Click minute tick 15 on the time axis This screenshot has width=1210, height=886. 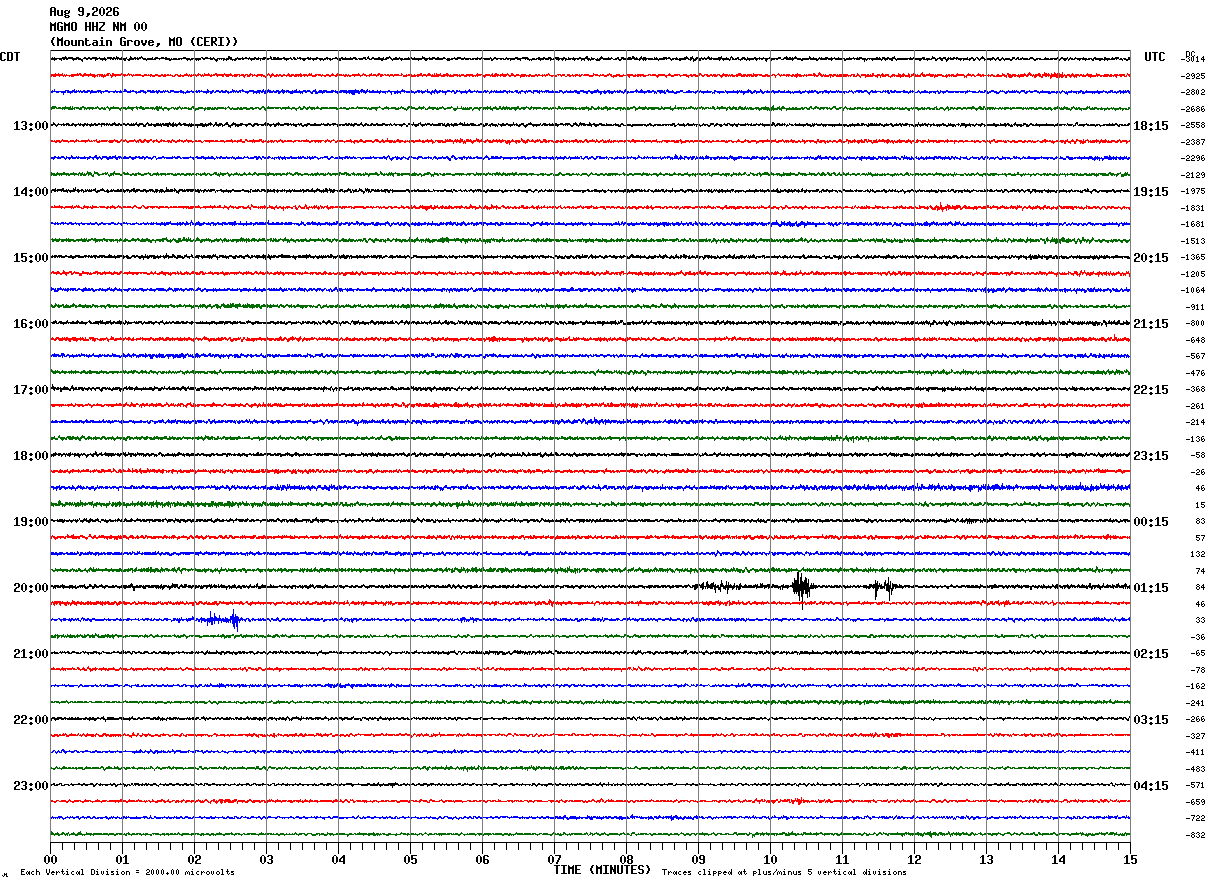[x=1130, y=859]
